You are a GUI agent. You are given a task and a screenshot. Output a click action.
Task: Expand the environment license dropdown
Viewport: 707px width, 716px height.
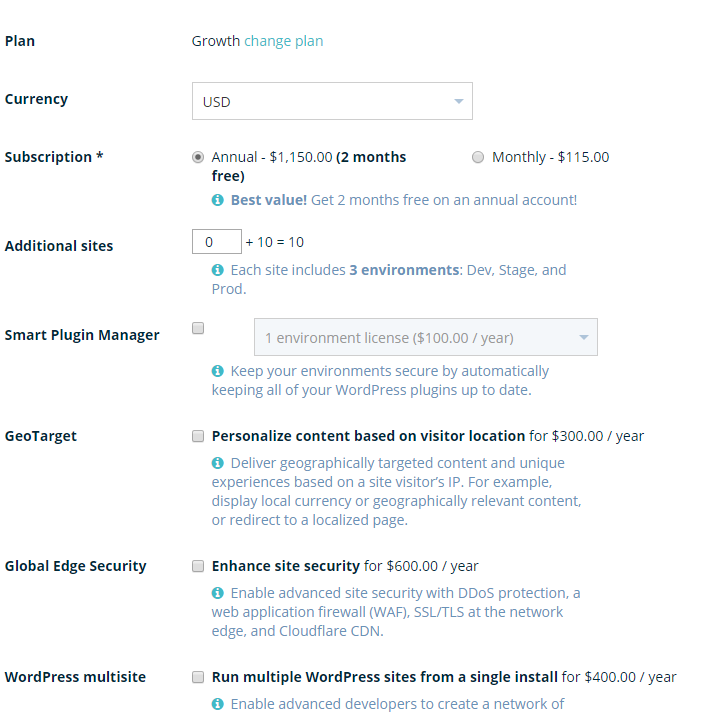[425, 338]
